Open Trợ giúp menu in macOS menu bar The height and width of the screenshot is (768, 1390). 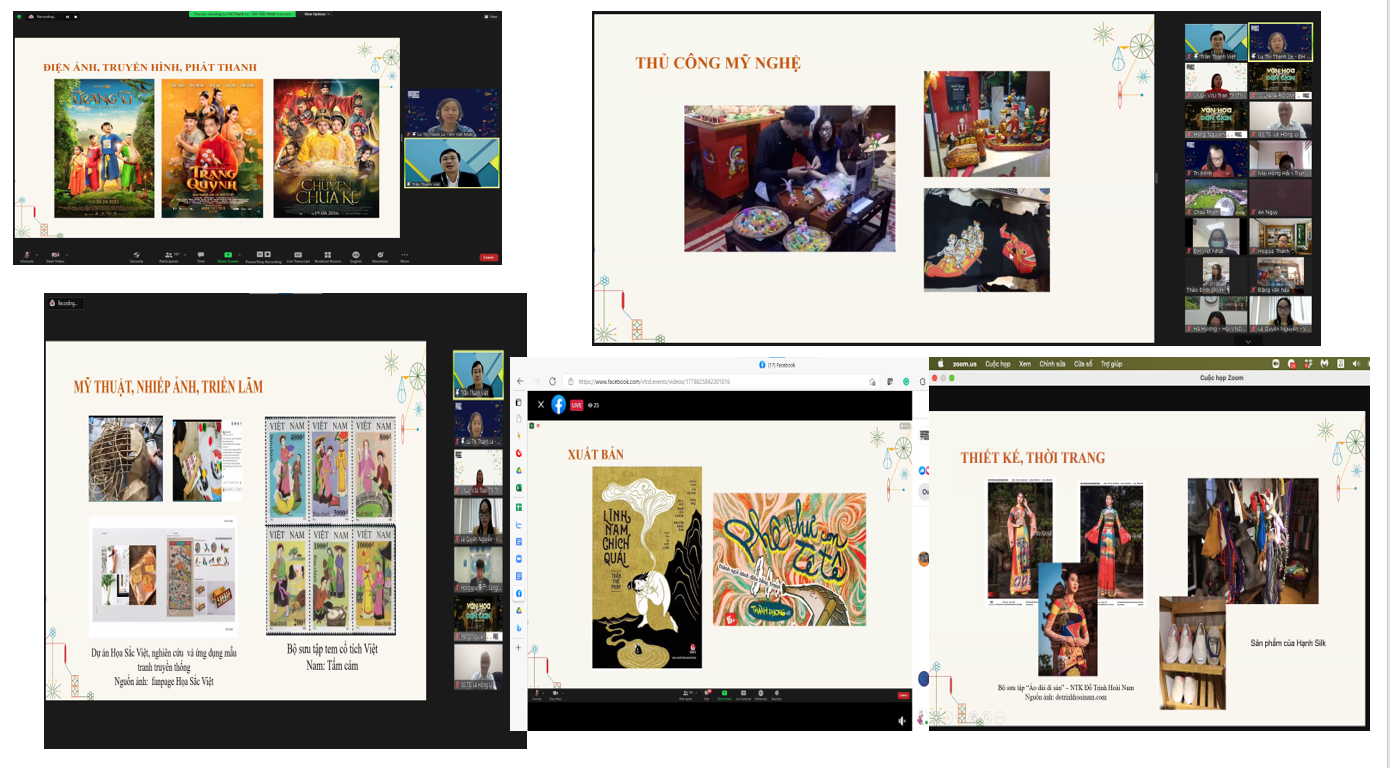pyautogui.click(x=1111, y=364)
